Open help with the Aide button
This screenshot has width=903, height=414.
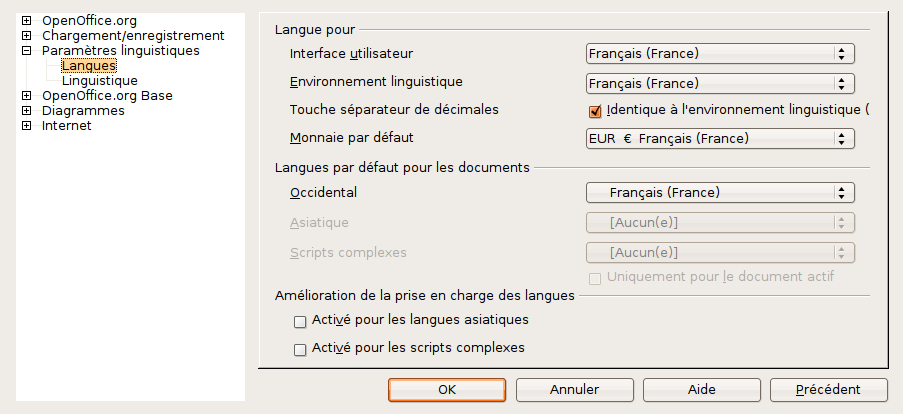click(x=701, y=390)
